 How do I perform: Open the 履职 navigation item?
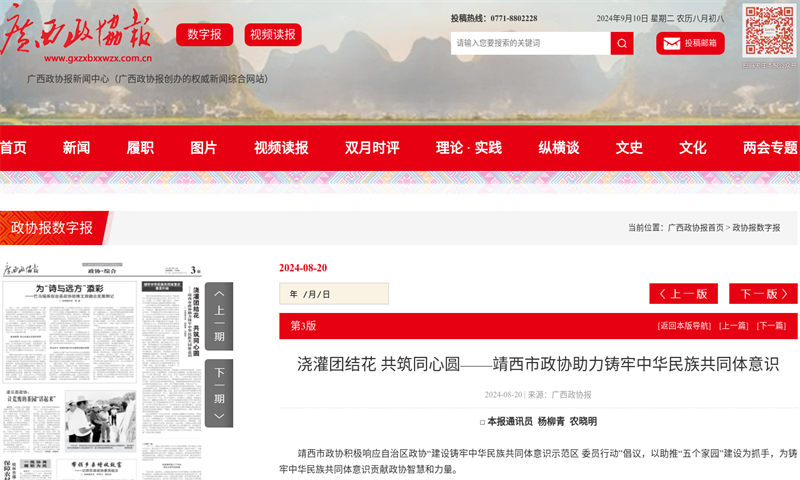140,148
